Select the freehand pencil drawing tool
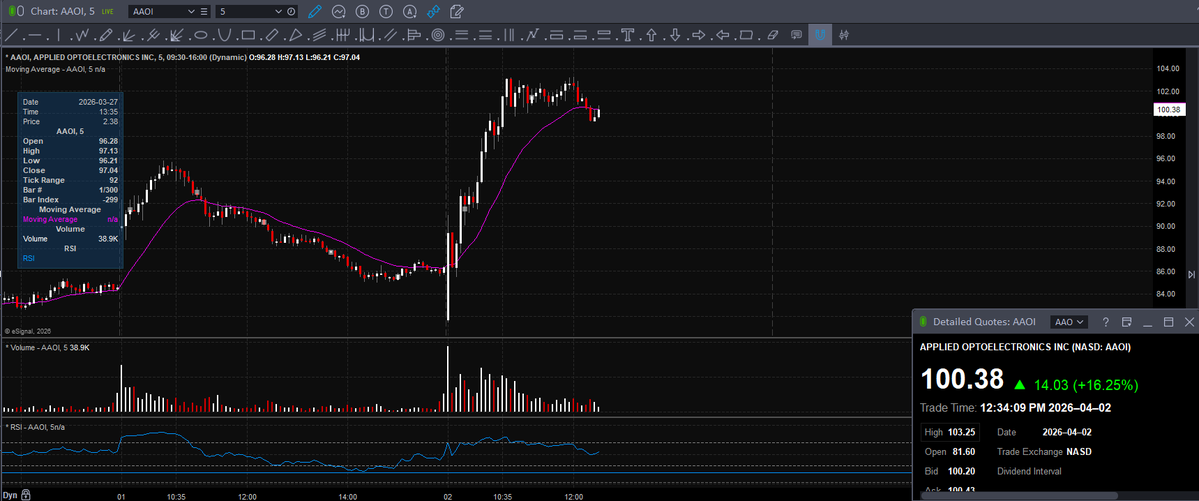1199x501 pixels. coord(106,34)
